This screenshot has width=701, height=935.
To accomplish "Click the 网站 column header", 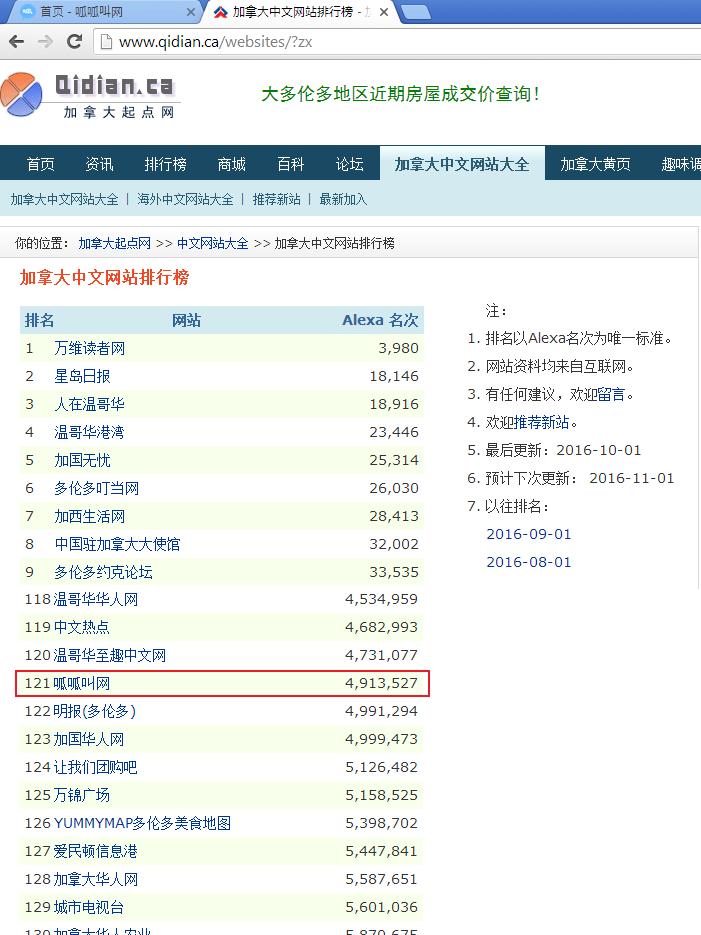I will 187,320.
